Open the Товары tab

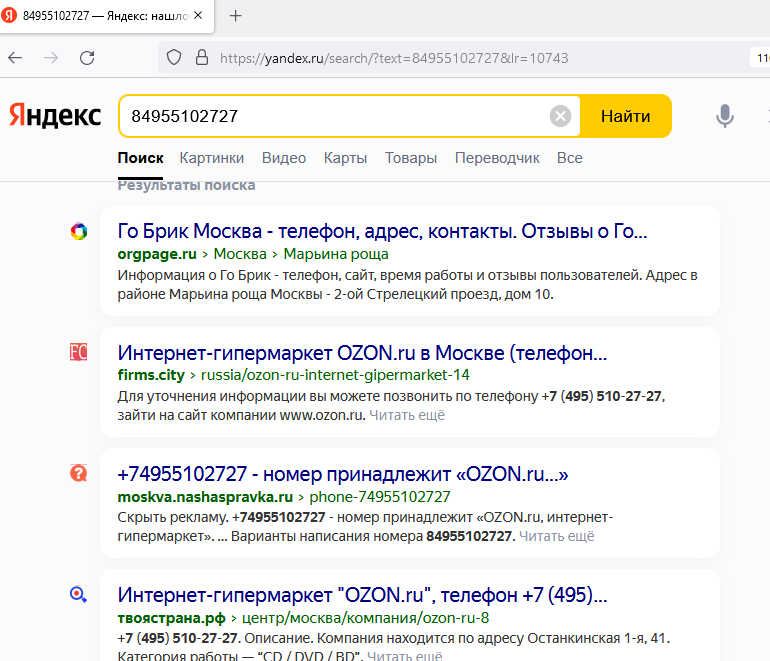411,158
